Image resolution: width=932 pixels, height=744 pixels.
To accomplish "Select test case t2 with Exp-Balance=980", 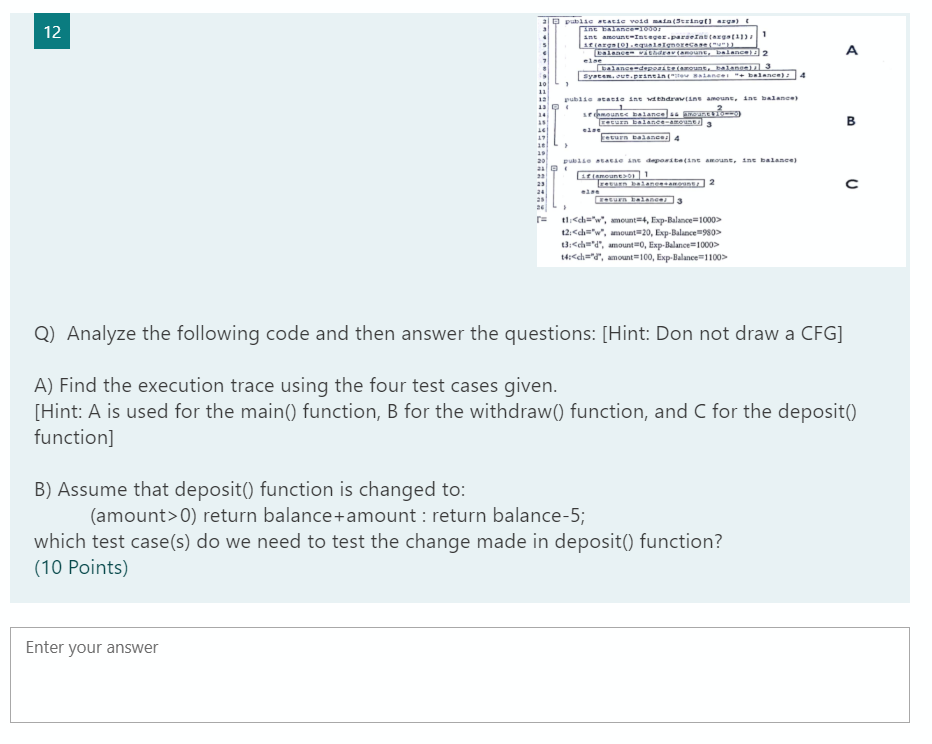I will click(x=642, y=230).
